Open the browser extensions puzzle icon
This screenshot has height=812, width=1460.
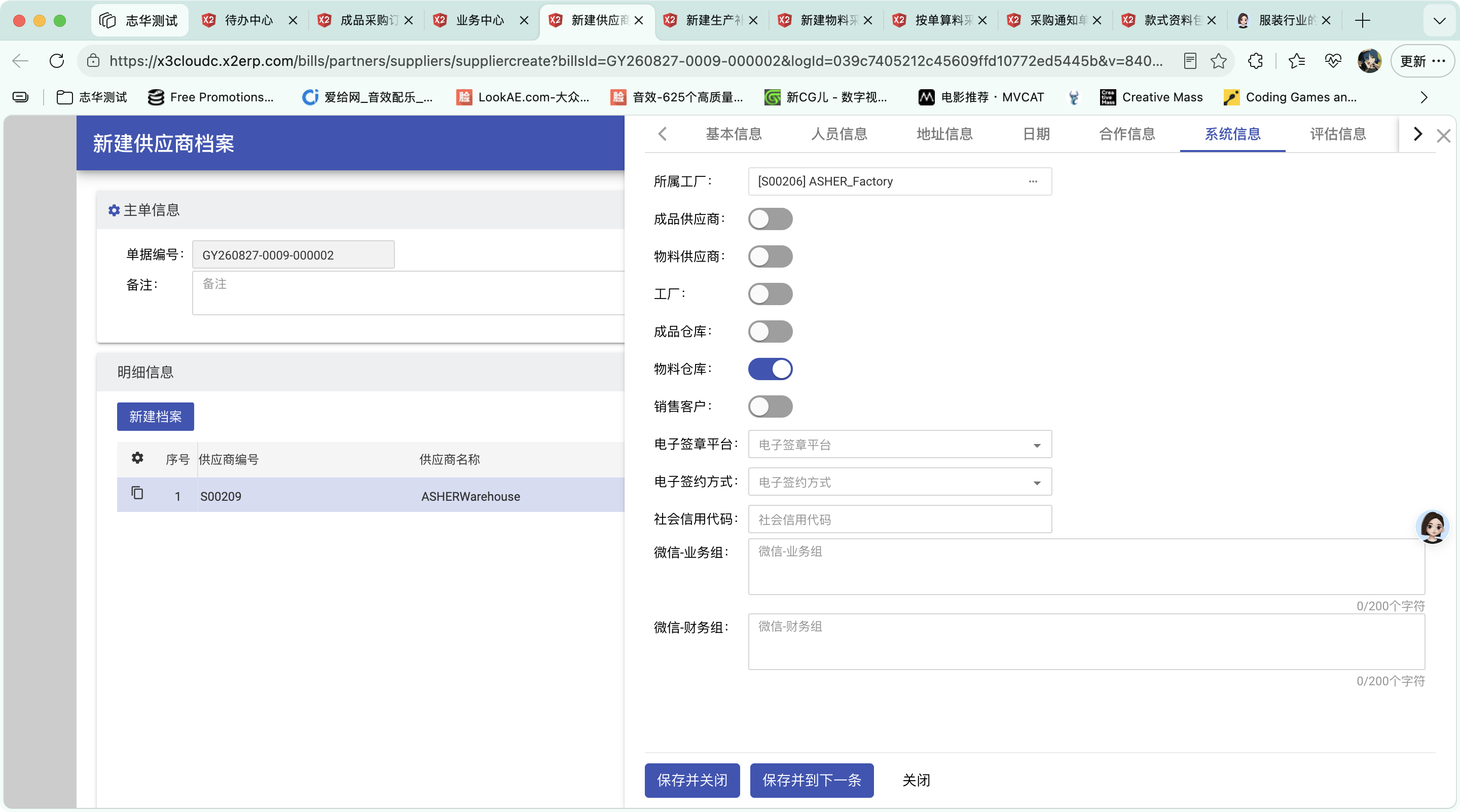[x=1255, y=61]
